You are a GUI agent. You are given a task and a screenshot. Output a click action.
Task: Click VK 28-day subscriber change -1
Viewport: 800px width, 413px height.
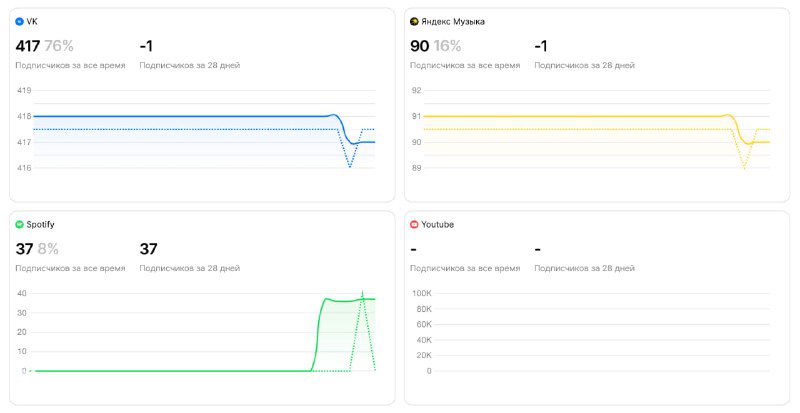pyautogui.click(x=146, y=45)
